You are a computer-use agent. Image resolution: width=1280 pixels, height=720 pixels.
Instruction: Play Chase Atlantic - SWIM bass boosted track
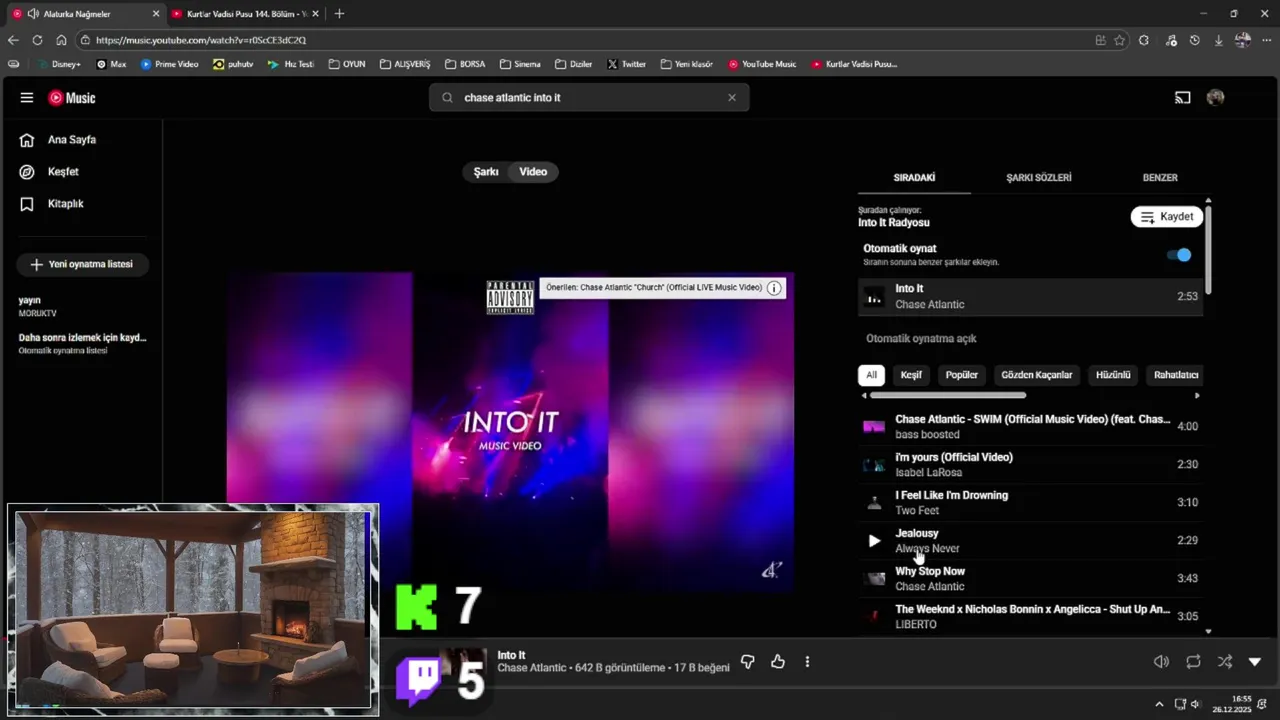[1030, 427]
